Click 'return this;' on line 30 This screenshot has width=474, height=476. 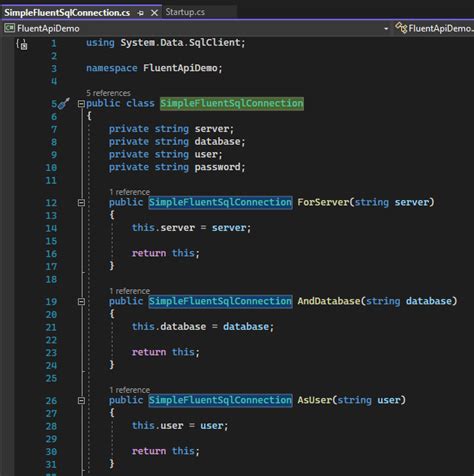(x=165, y=451)
